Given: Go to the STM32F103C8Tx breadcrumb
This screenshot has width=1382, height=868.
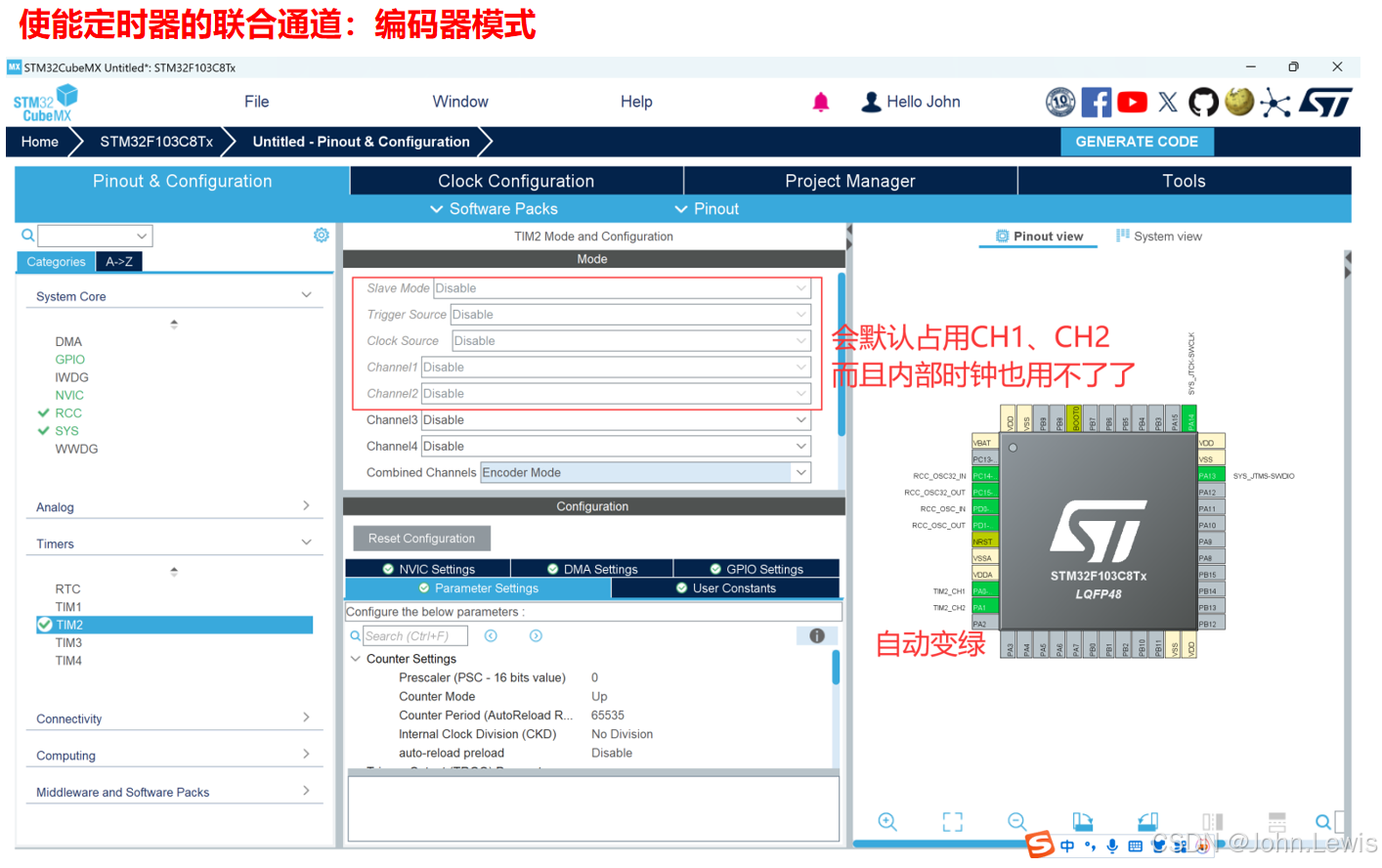Looking at the screenshot, I should tap(156, 142).
